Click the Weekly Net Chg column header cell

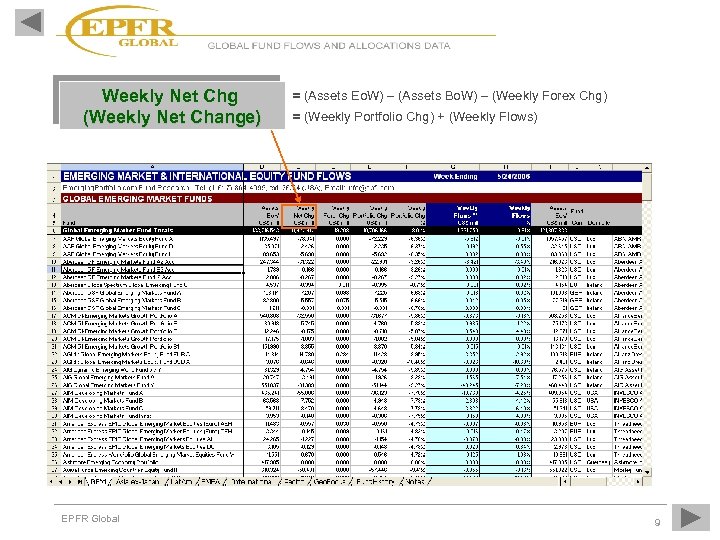point(298,215)
